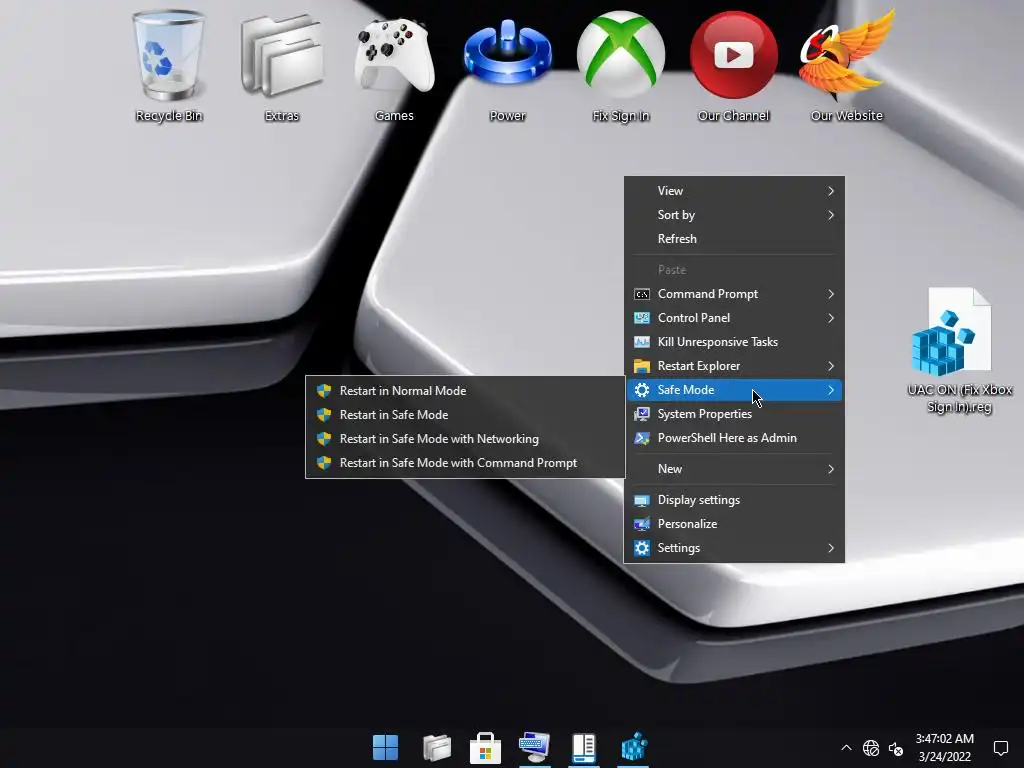Show hidden tray icons chevron
This screenshot has width=1024, height=768.
[846, 748]
